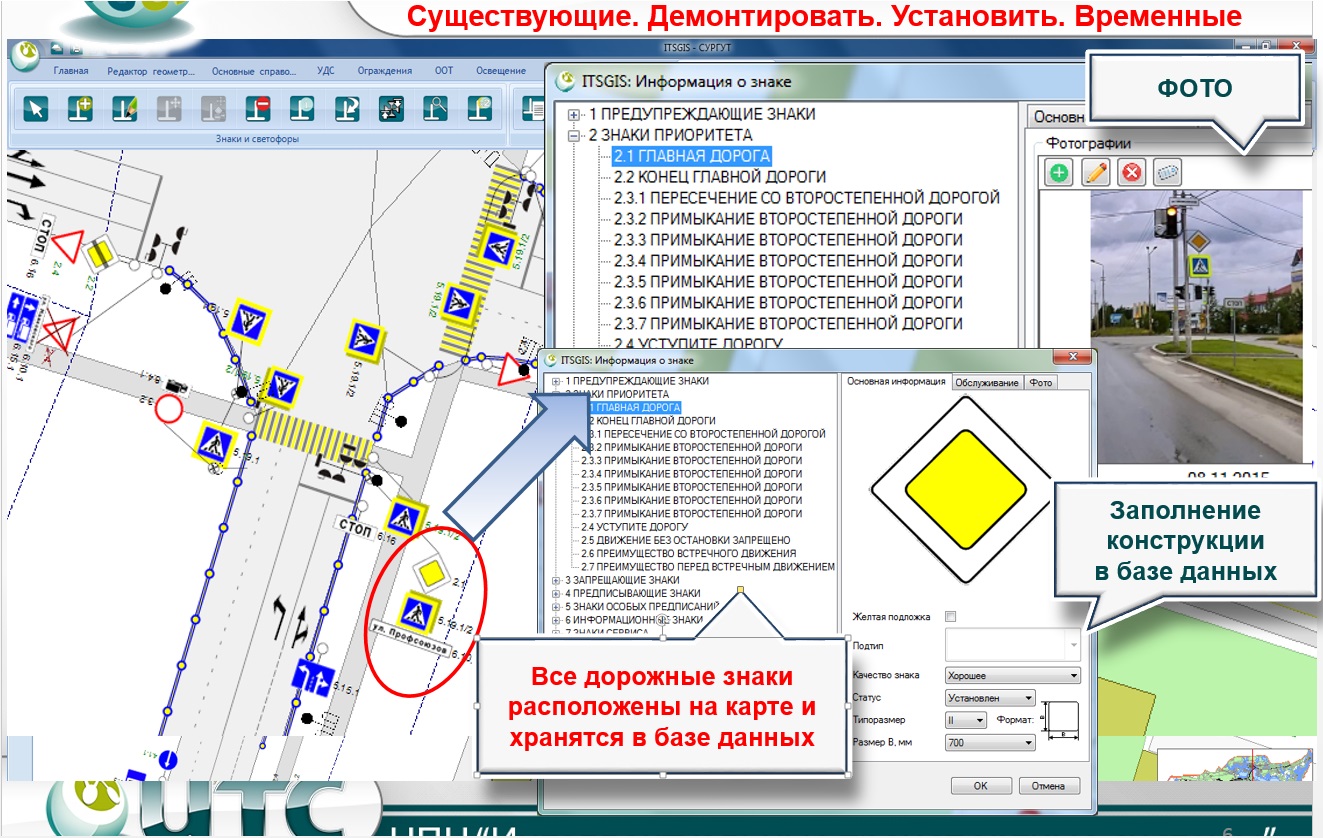This screenshot has width=1323, height=838.
Task: Open the sign info tool with the 'i' badge
Action: coord(303,107)
